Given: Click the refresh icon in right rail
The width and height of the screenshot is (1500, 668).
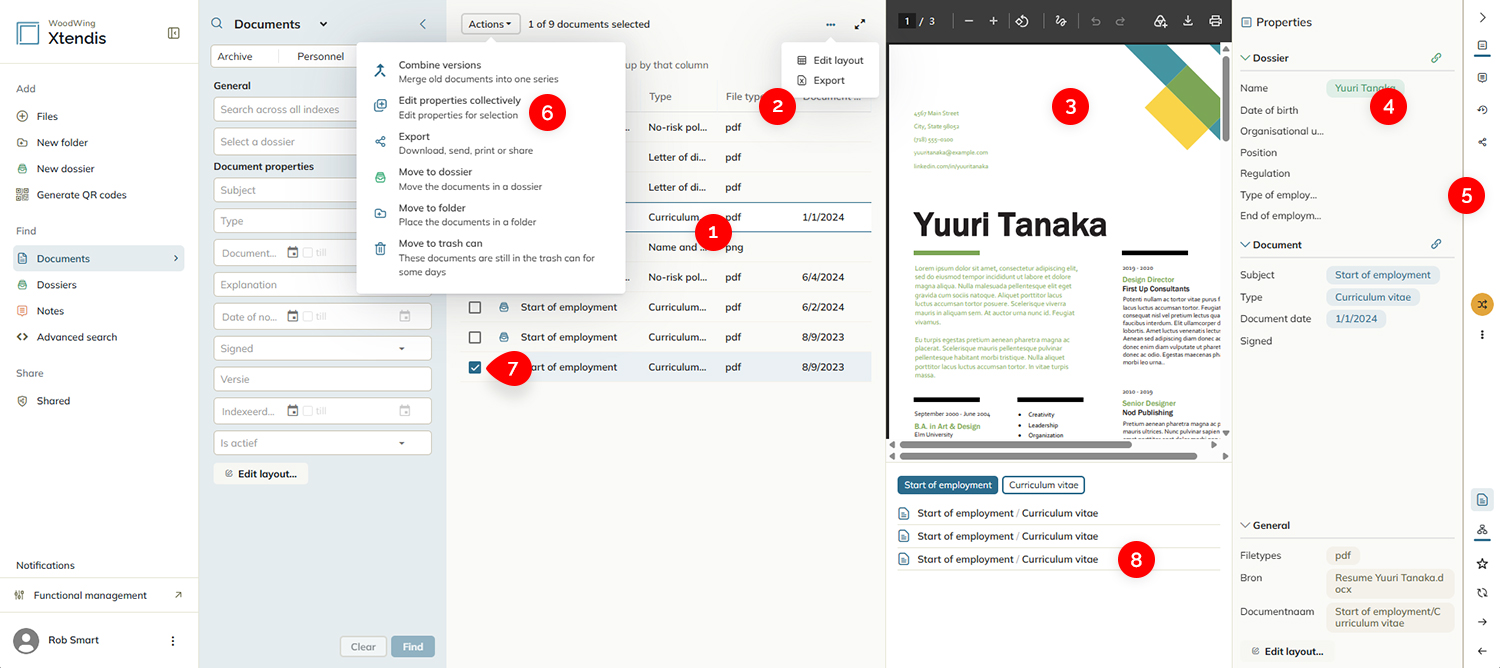Looking at the screenshot, I should pyautogui.click(x=1482, y=593).
